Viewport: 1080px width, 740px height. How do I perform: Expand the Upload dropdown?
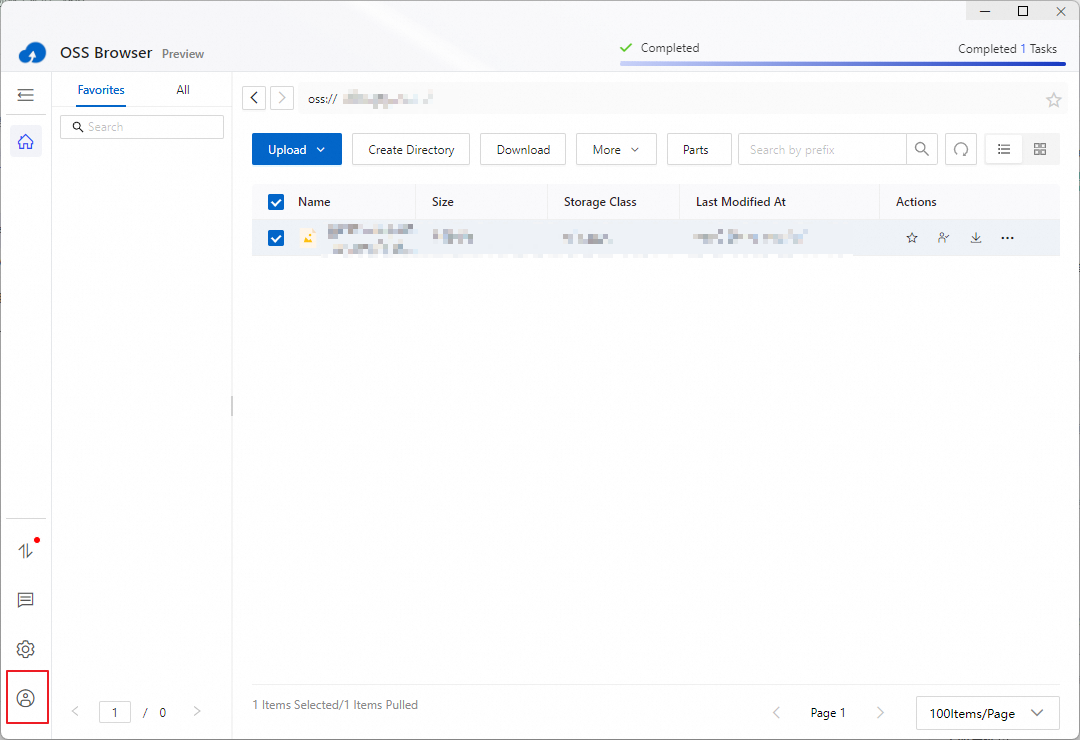point(297,149)
